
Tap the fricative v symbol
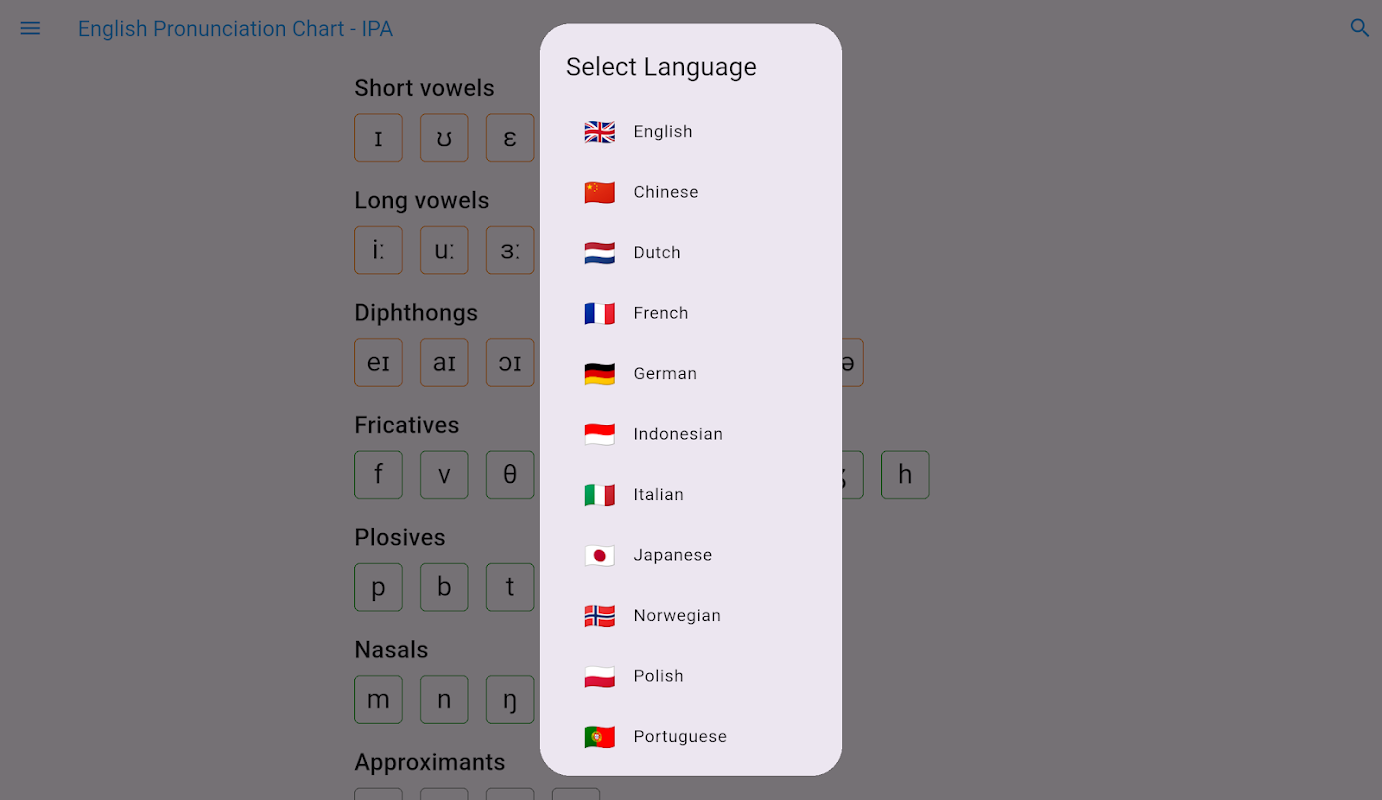coord(444,475)
